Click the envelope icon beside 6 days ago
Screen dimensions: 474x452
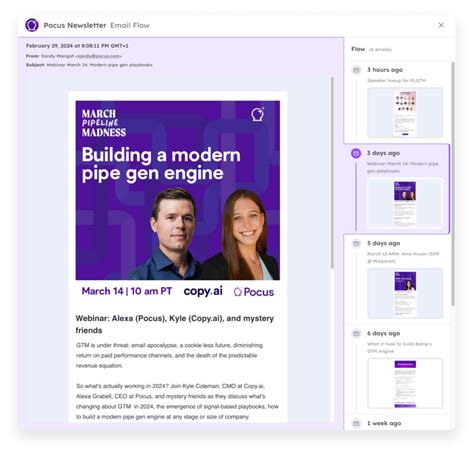click(356, 333)
